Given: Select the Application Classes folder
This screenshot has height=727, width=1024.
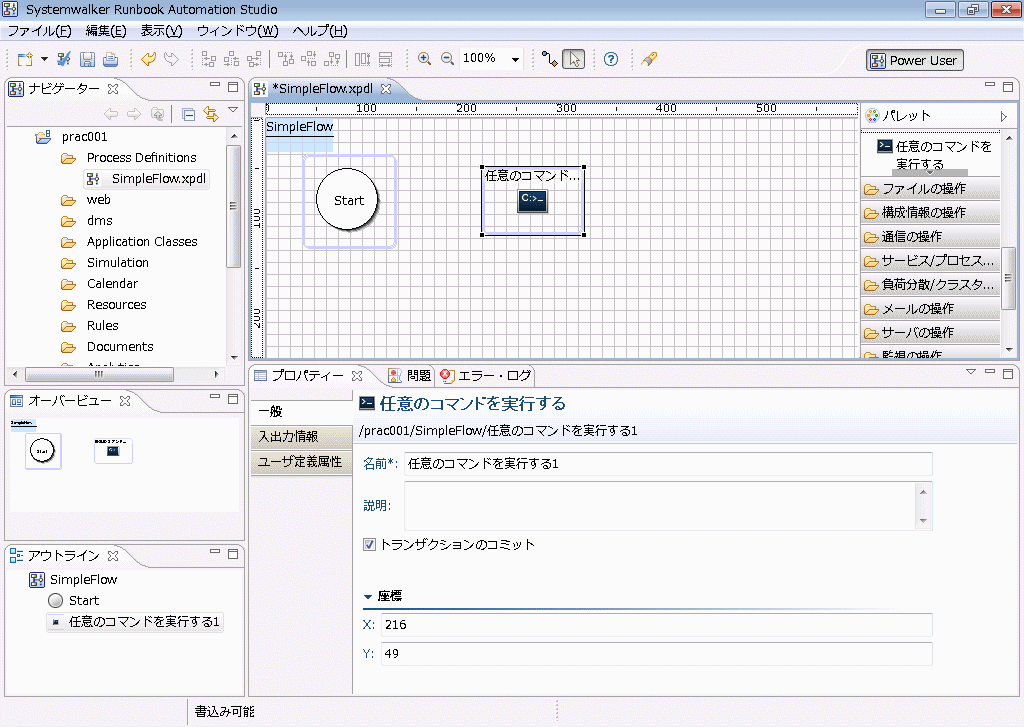Looking at the screenshot, I should click(129, 242).
